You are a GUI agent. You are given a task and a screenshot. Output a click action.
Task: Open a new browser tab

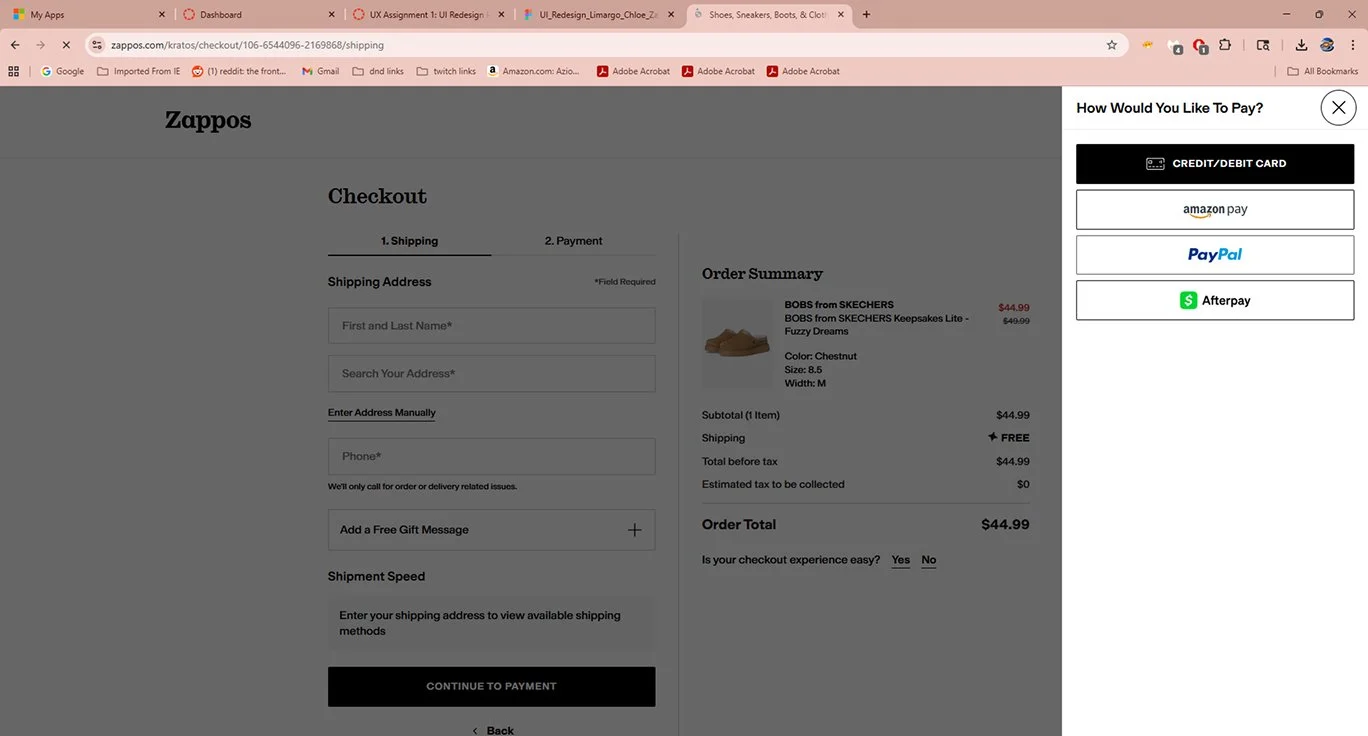[866, 15]
